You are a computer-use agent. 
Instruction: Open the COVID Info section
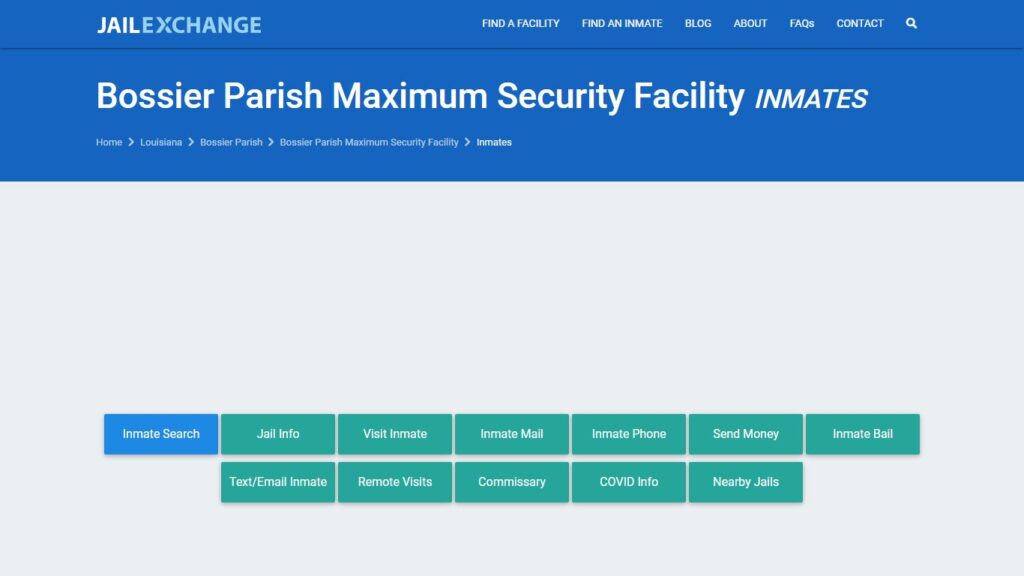click(x=628, y=482)
